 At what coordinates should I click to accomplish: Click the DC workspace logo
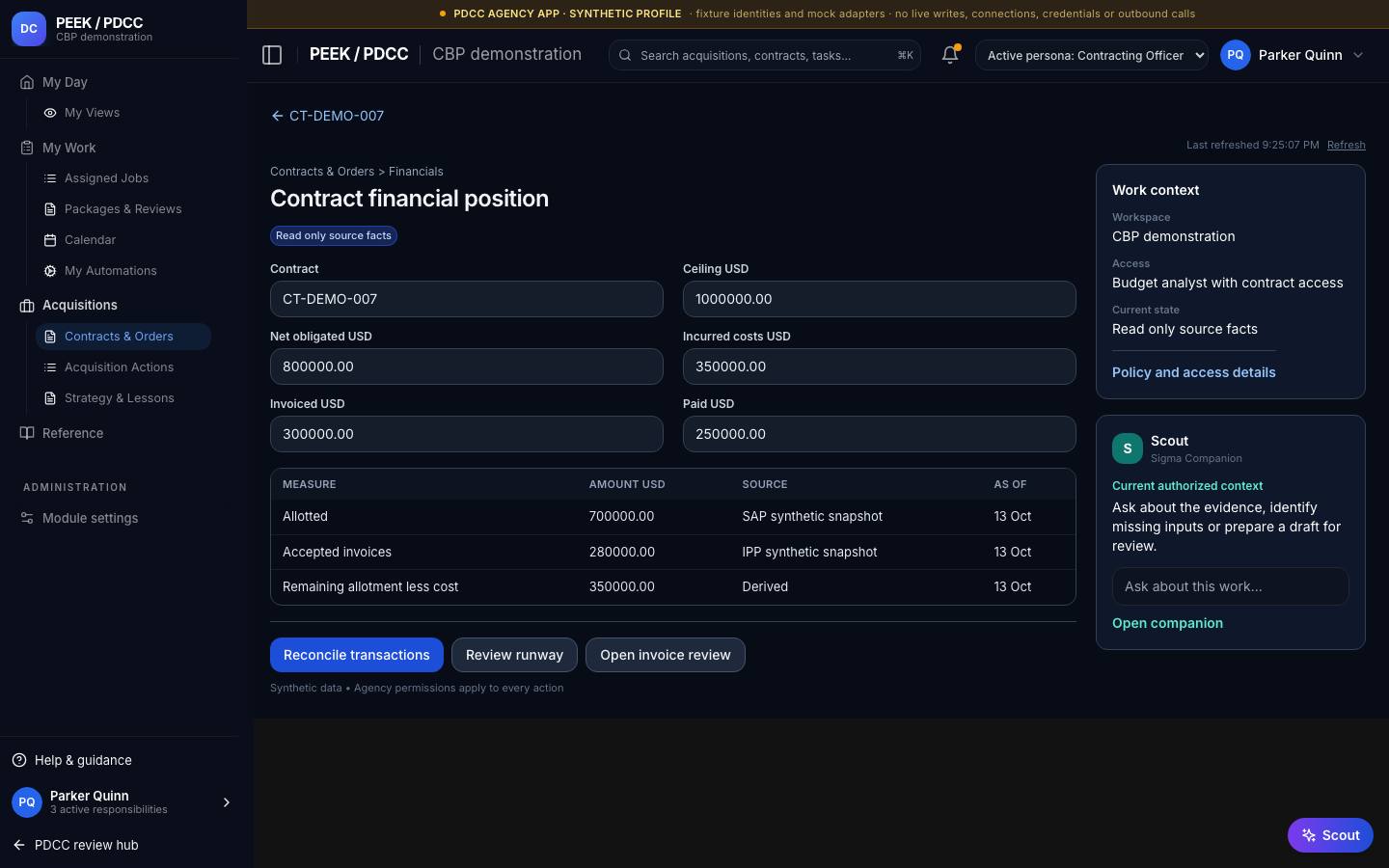coord(29,29)
